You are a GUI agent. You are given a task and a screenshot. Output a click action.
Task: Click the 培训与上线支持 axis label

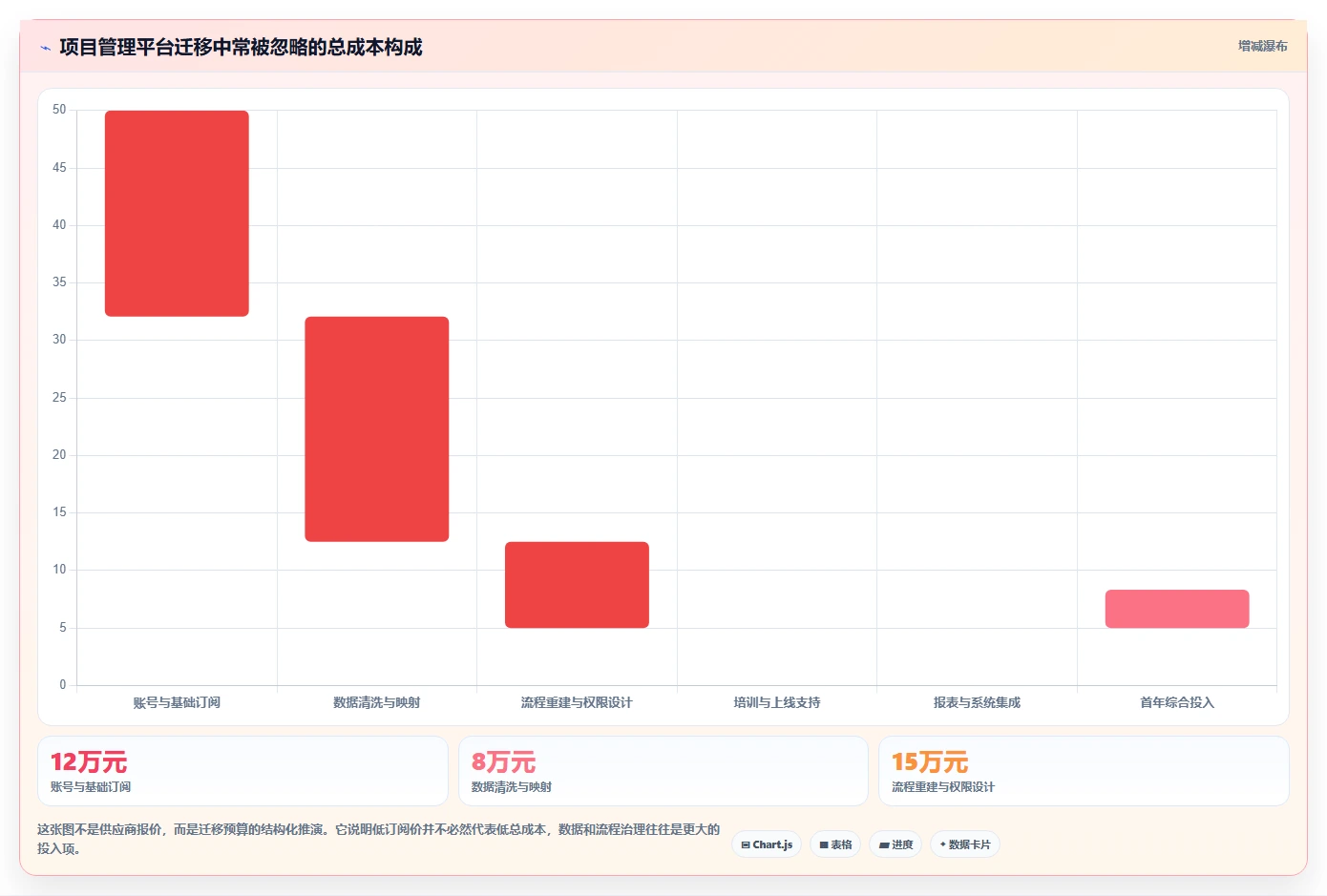click(777, 702)
